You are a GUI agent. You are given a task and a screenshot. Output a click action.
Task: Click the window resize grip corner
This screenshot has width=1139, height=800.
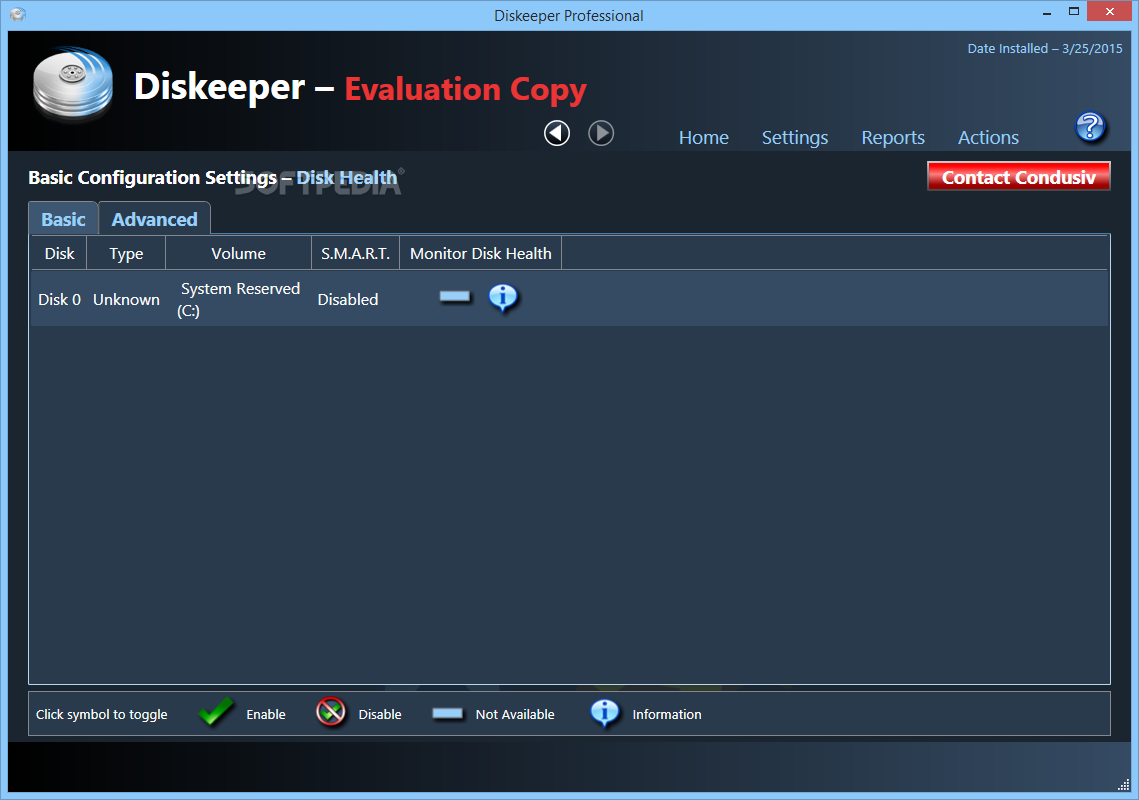pos(1123,784)
